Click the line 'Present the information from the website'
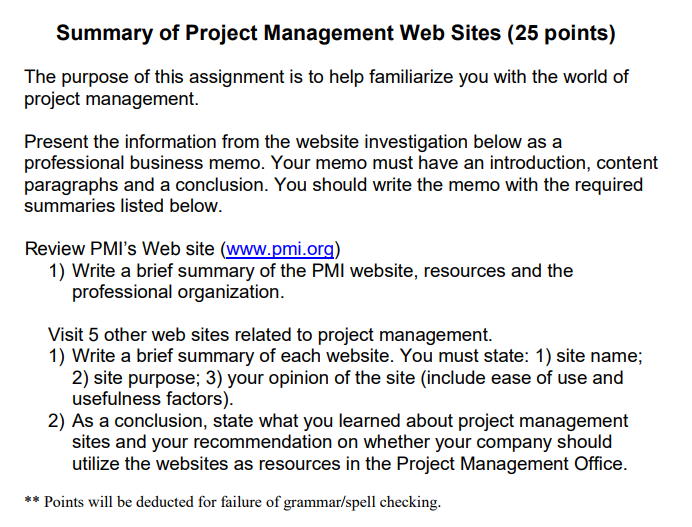 pyautogui.click(x=293, y=142)
